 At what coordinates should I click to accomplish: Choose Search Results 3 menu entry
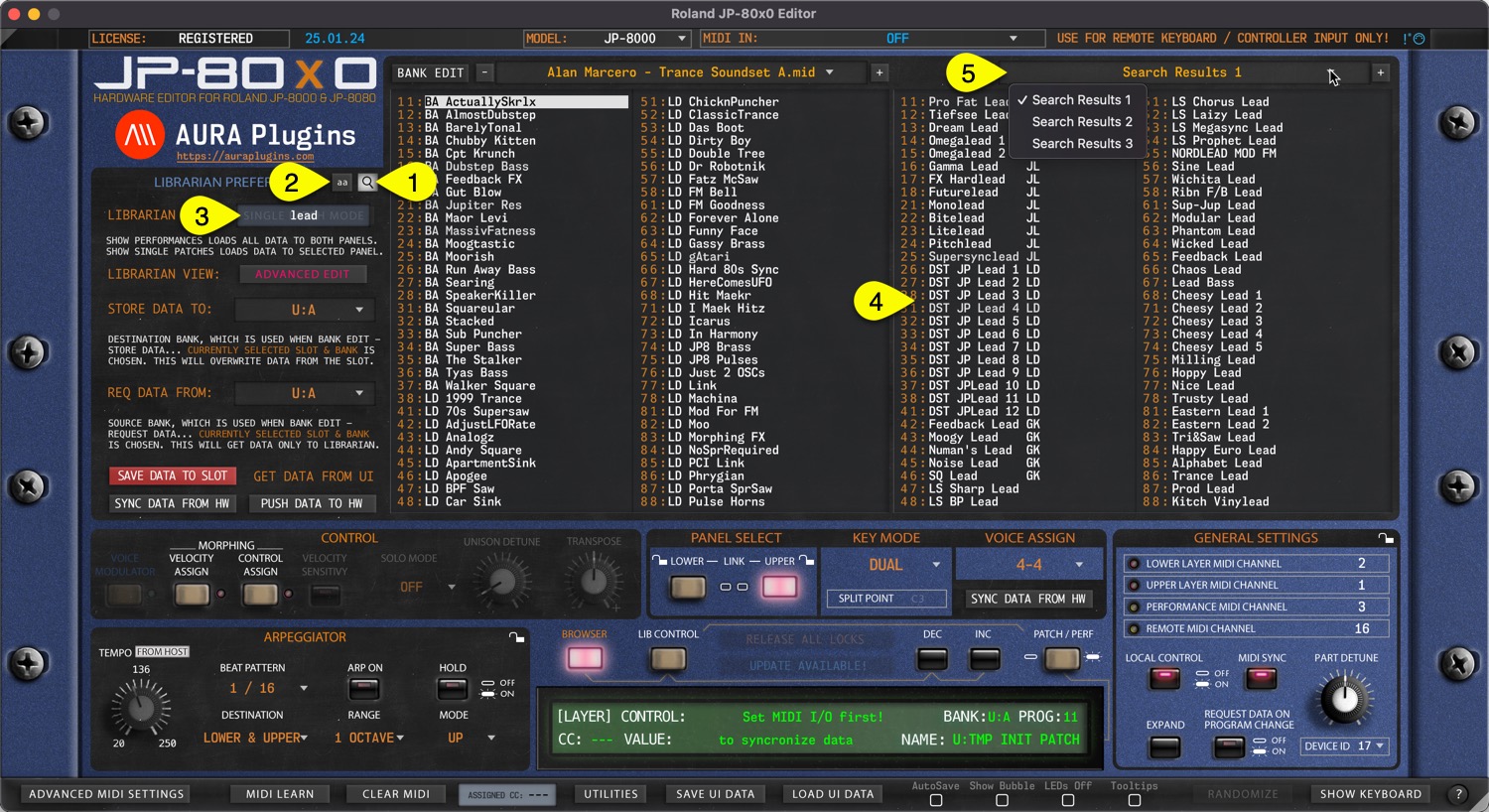(1081, 144)
